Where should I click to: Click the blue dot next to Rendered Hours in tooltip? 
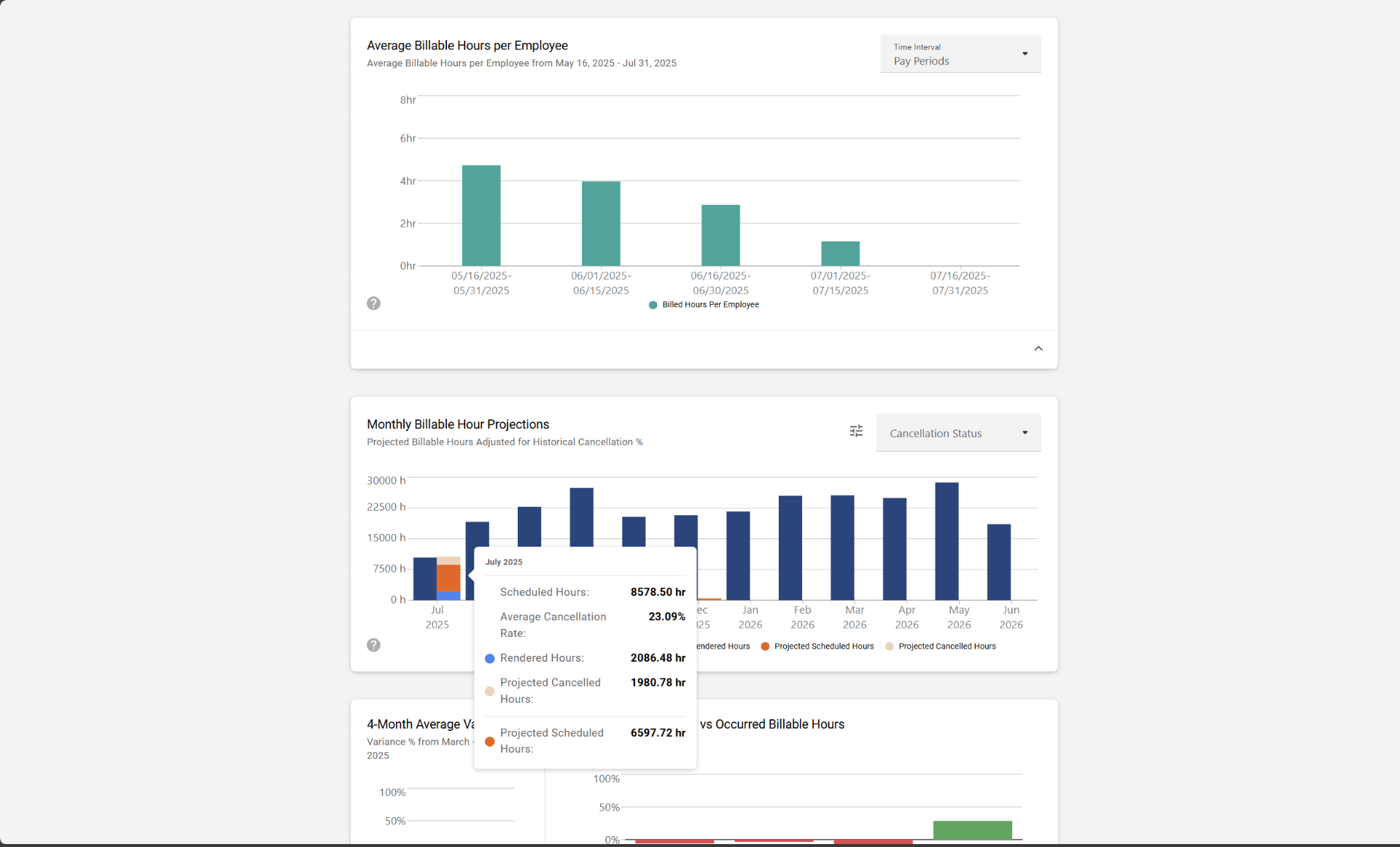point(488,658)
